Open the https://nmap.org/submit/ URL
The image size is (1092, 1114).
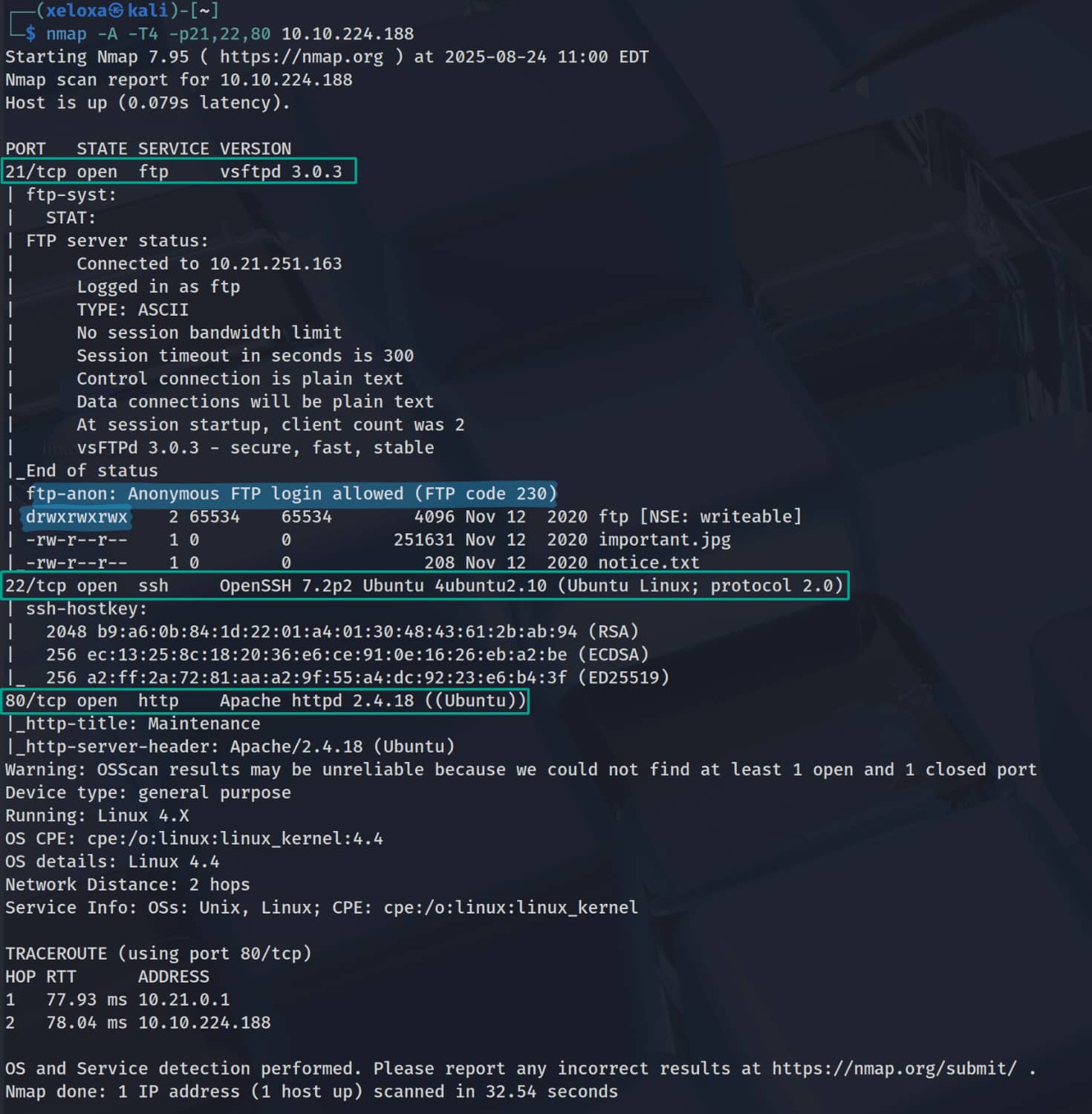click(x=894, y=1069)
